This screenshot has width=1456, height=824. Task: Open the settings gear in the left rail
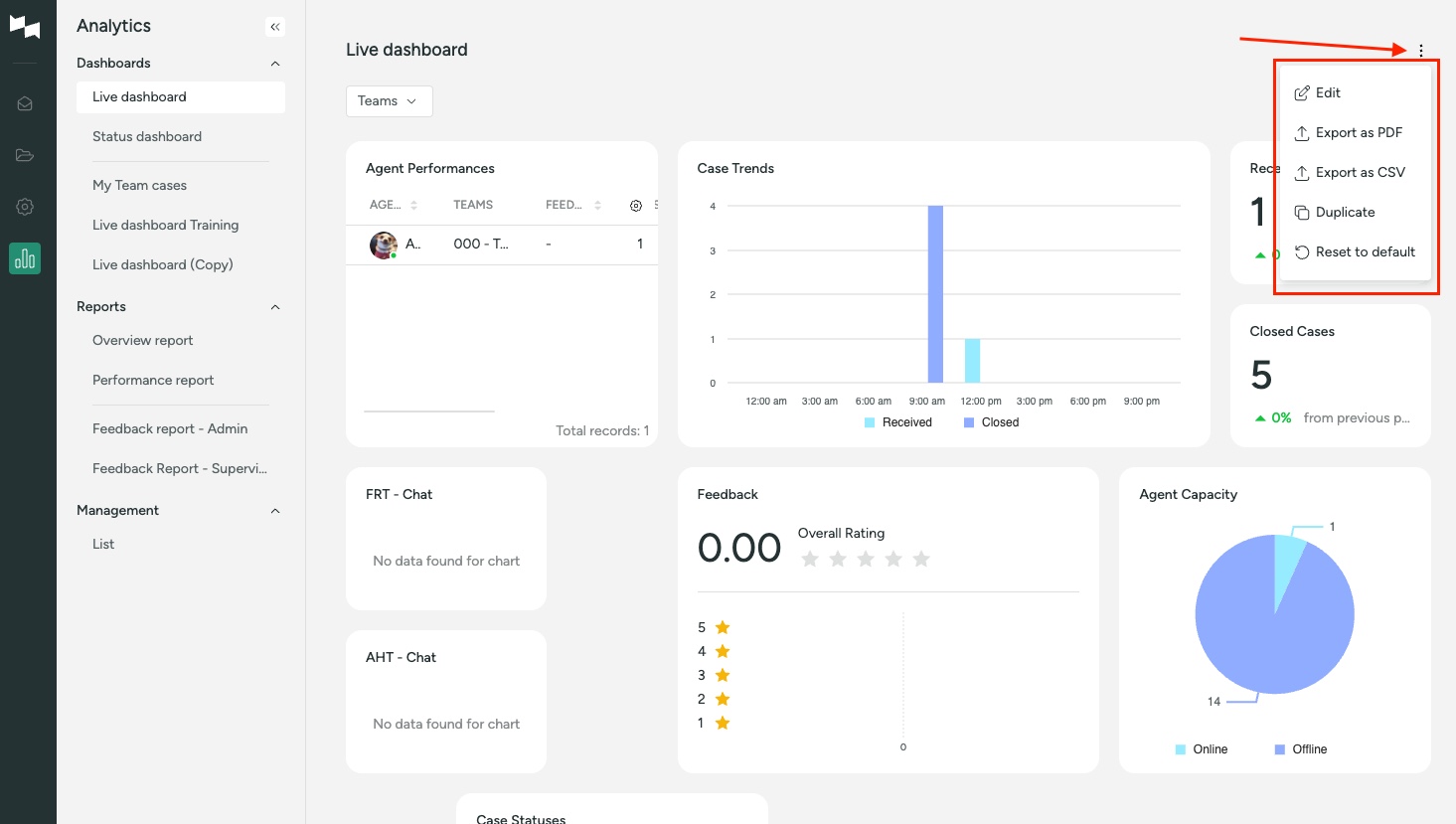(x=25, y=207)
